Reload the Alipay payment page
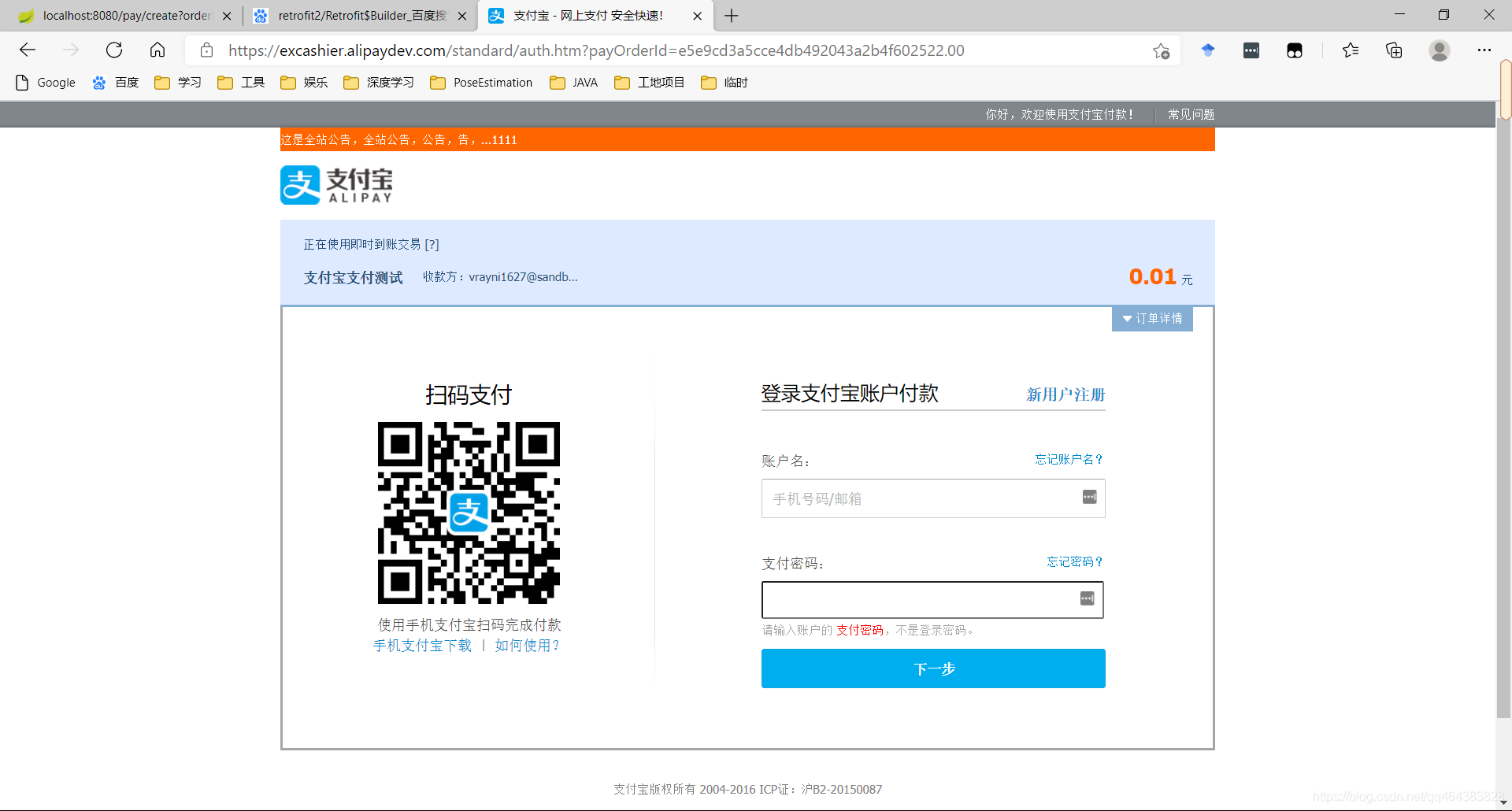This screenshot has width=1512, height=811. (x=114, y=50)
